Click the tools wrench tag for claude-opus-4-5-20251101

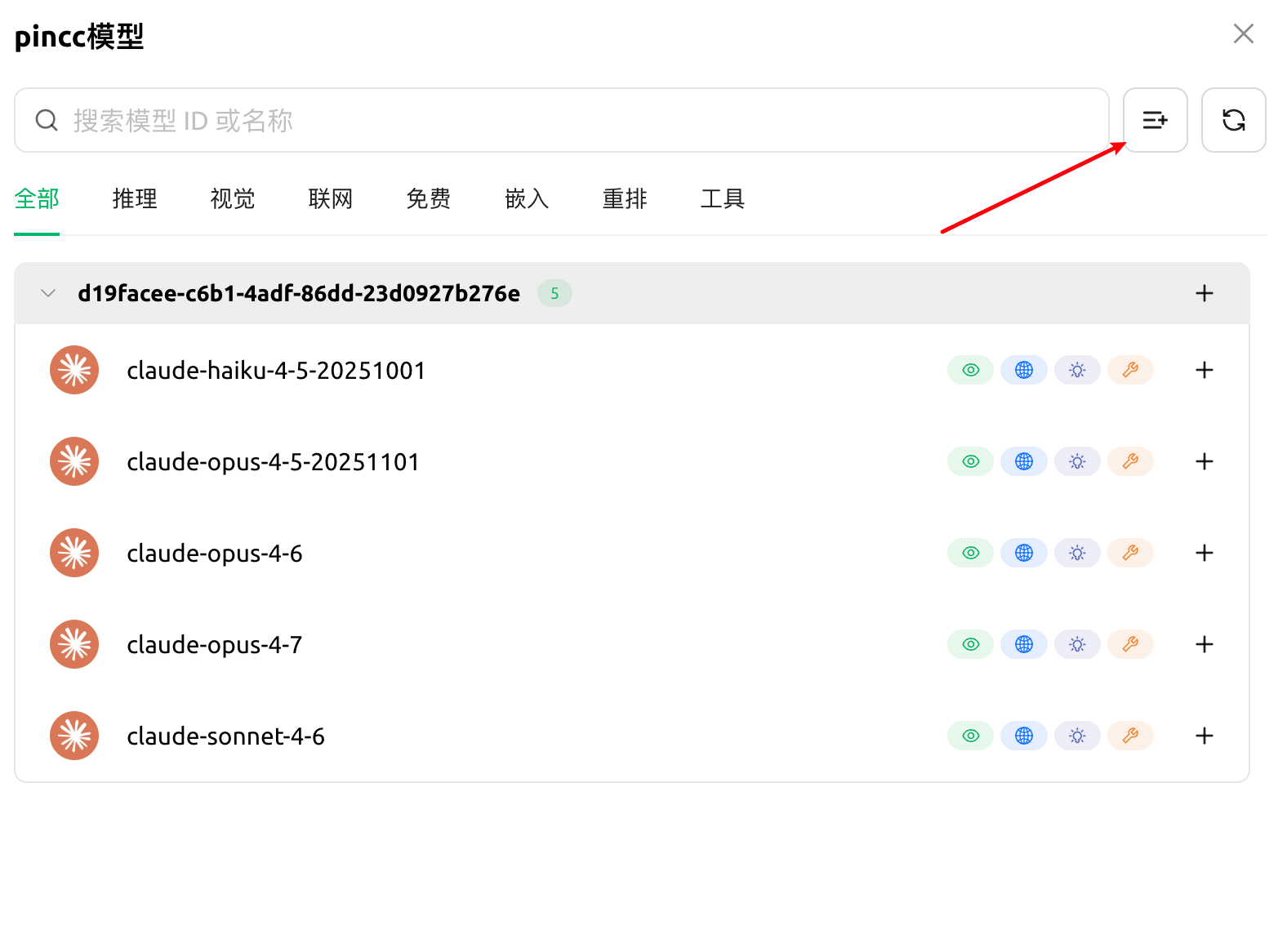[x=1130, y=461]
